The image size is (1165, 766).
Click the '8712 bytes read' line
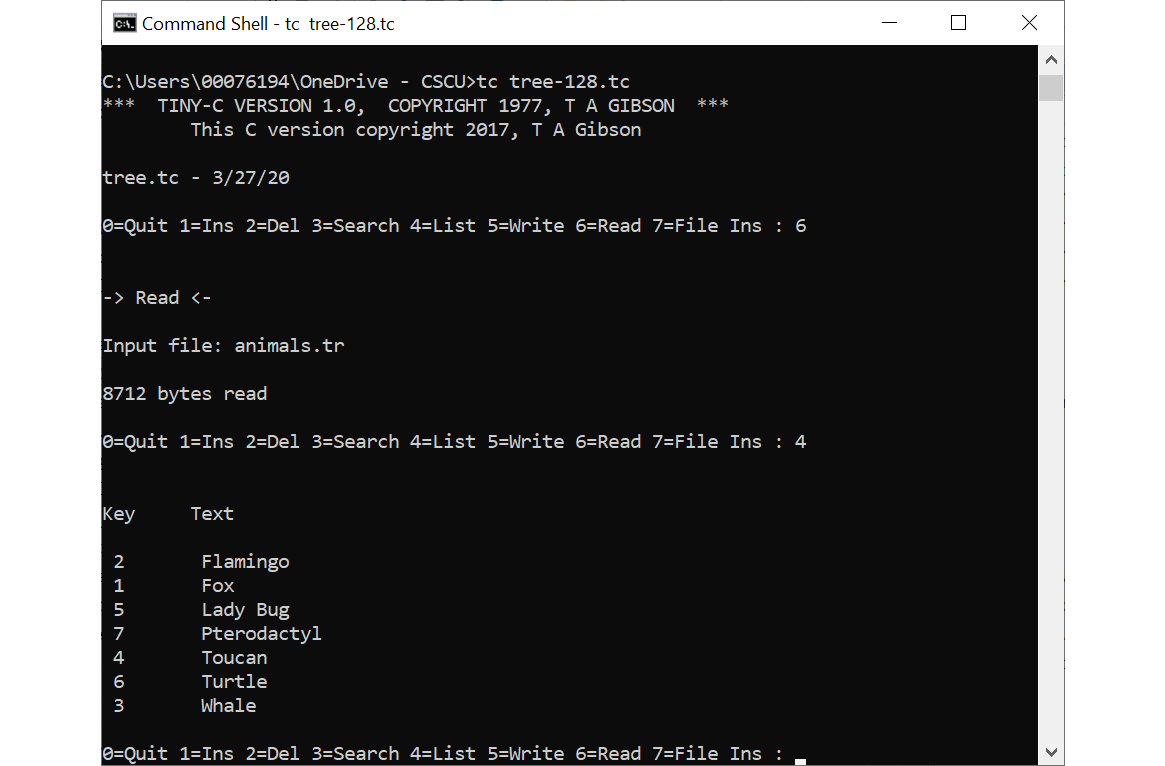[x=185, y=394]
